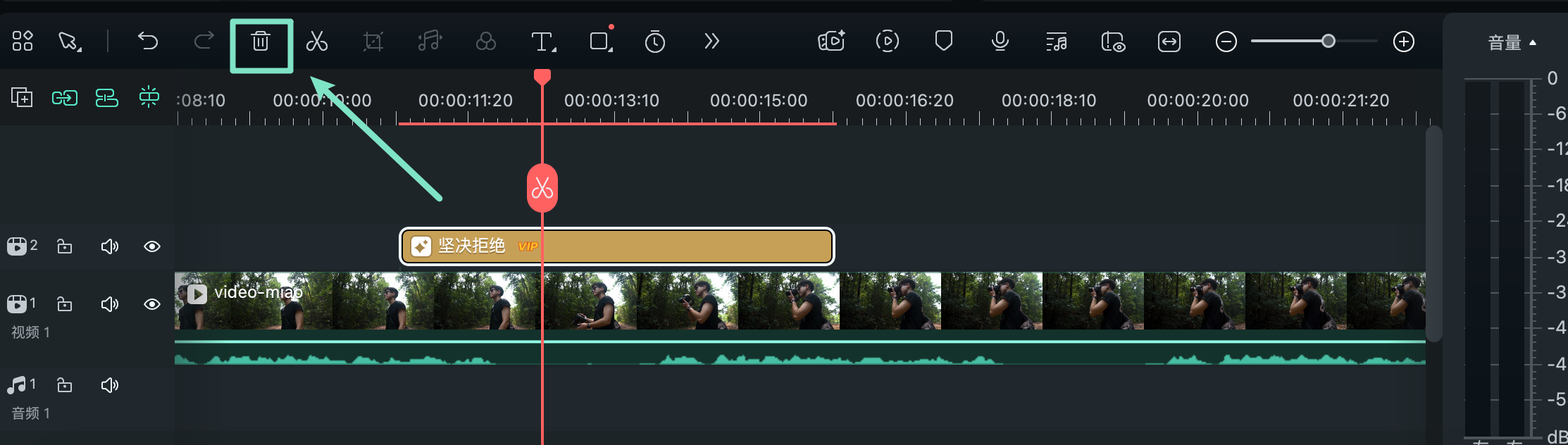This screenshot has height=445, width=1568.
Task: Click the timeline zoom slider handle
Action: coord(1328,42)
